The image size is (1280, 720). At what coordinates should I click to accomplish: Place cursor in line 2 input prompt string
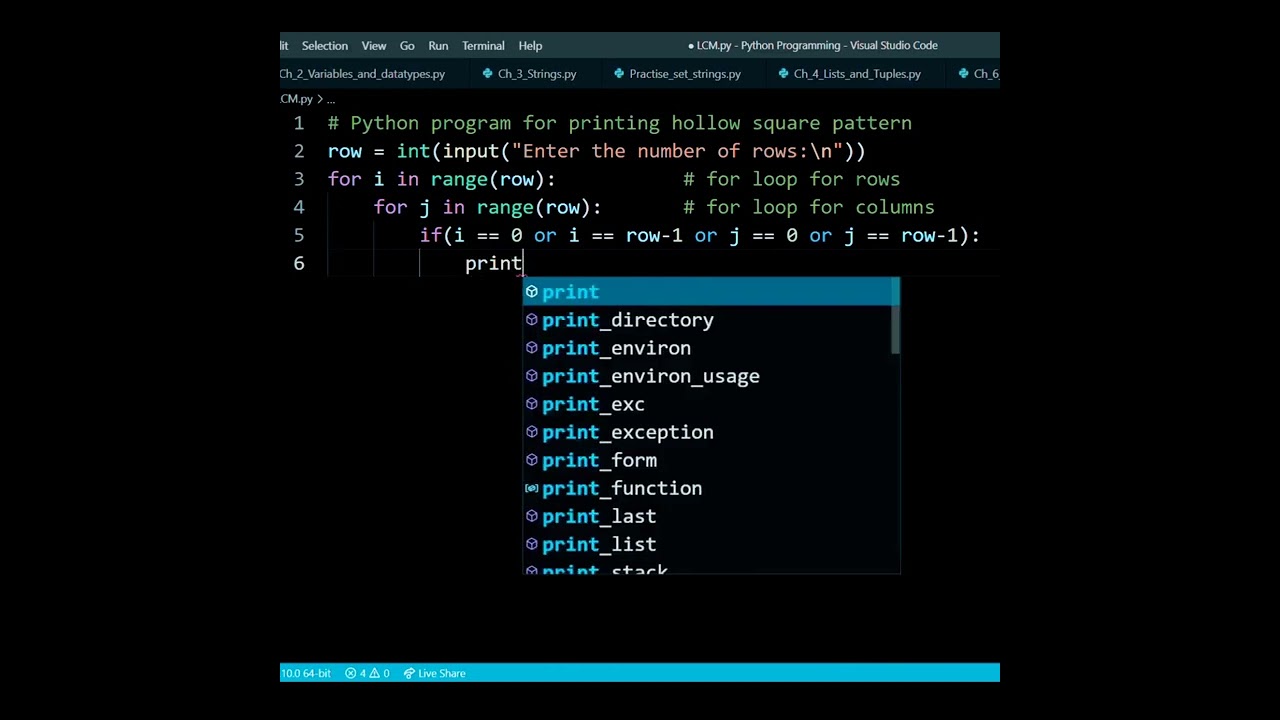[x=677, y=151]
